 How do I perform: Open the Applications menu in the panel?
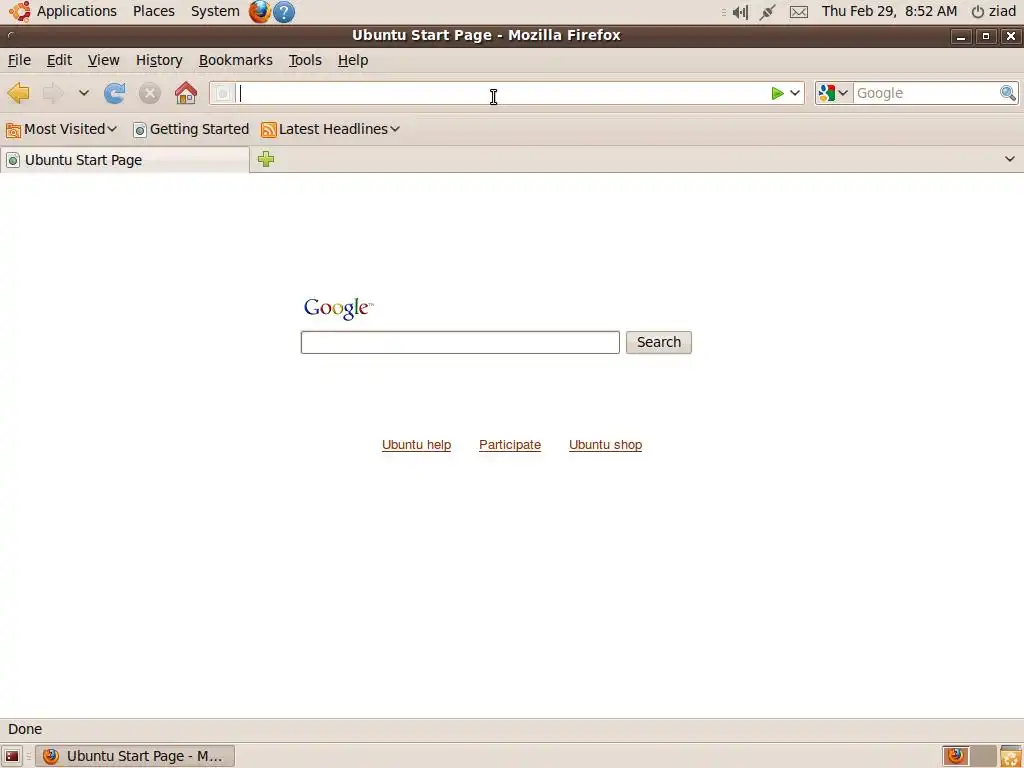coord(76,11)
